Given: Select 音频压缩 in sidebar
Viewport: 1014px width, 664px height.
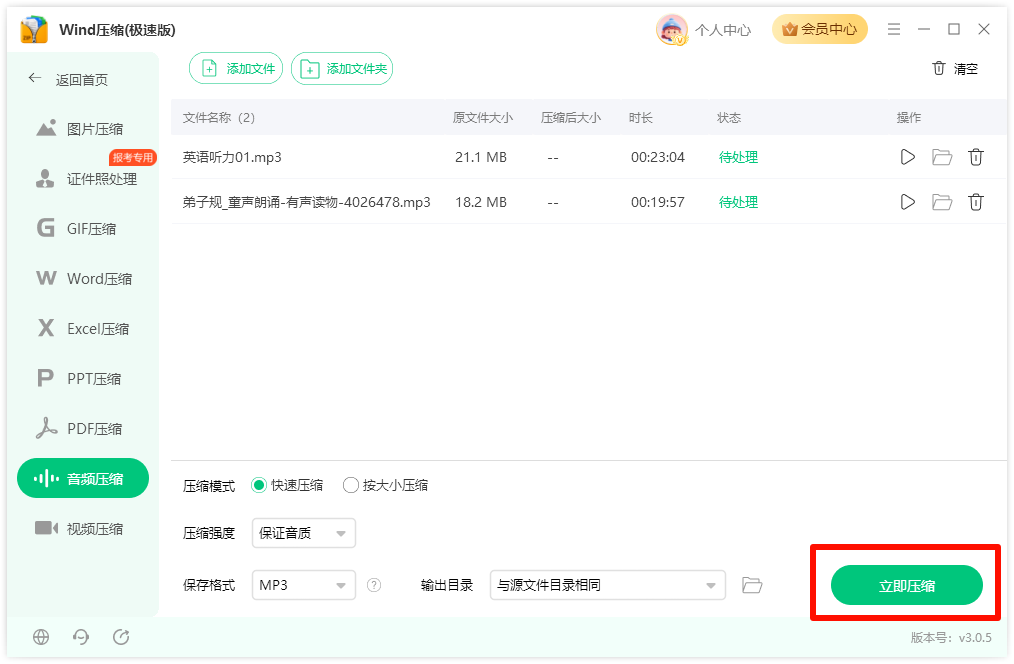Looking at the screenshot, I should (83, 478).
